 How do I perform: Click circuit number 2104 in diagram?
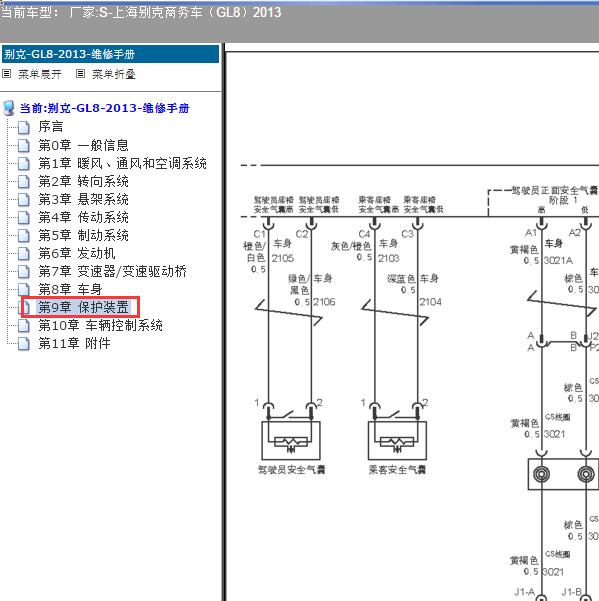(x=430, y=302)
